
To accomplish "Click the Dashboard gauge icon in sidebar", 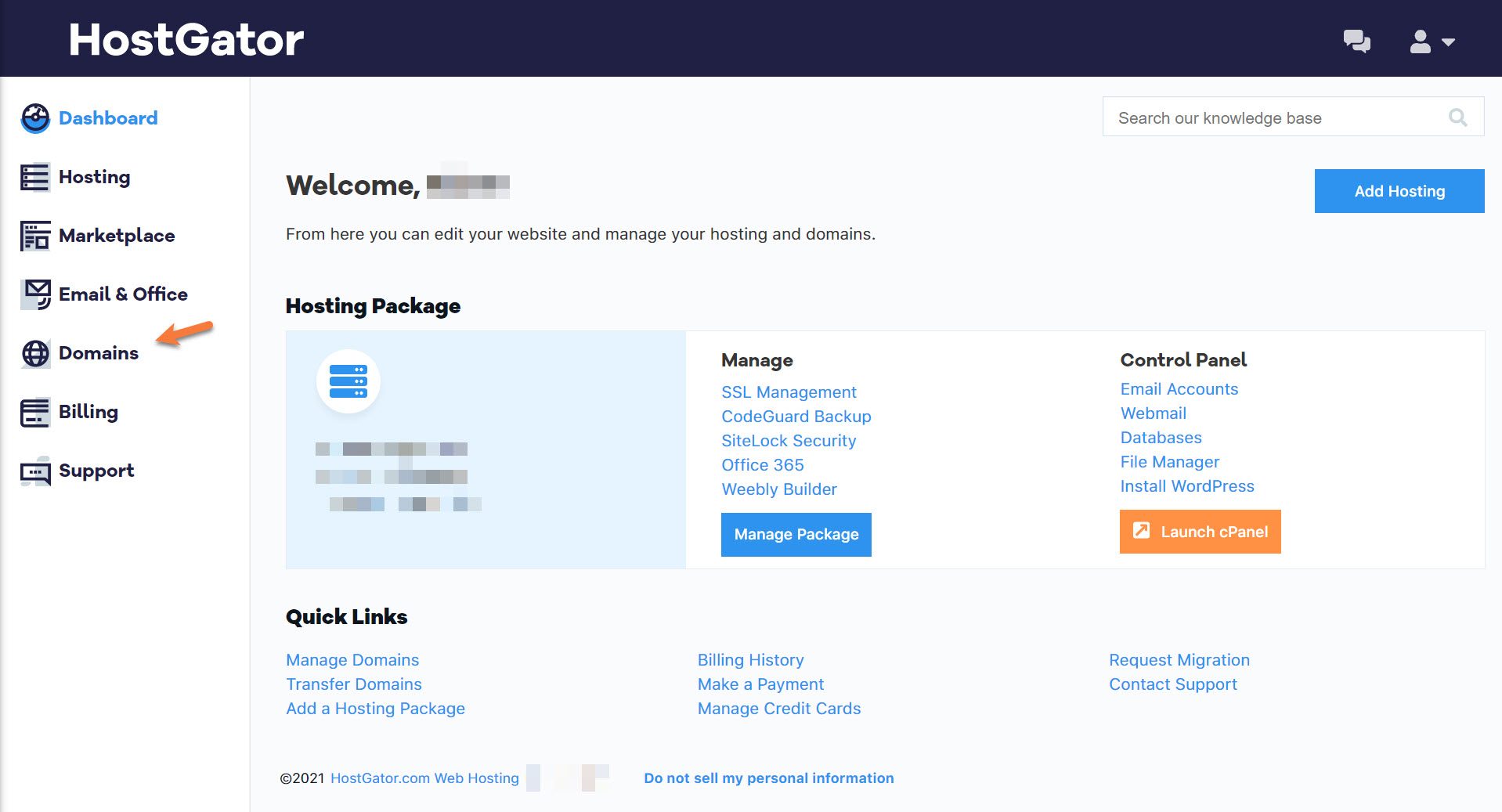I will click(35, 118).
